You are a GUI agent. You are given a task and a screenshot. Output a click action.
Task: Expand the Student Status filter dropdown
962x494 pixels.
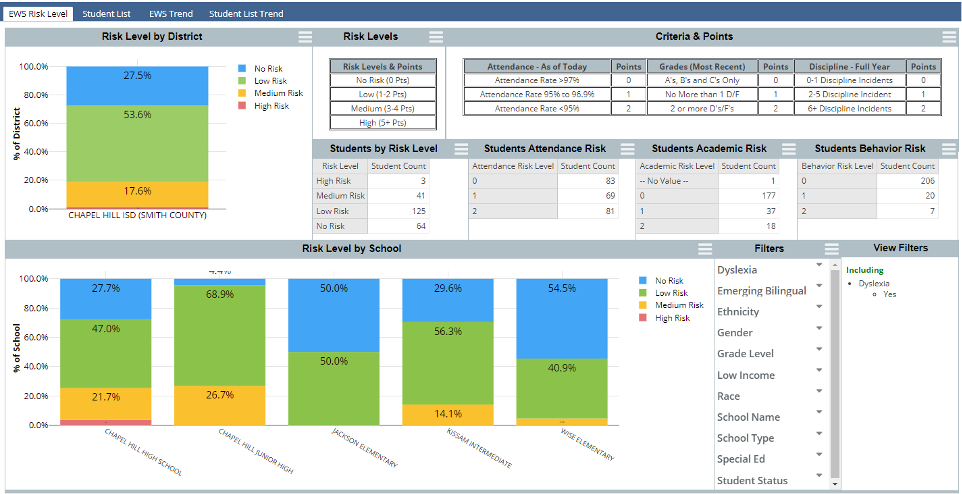point(819,476)
